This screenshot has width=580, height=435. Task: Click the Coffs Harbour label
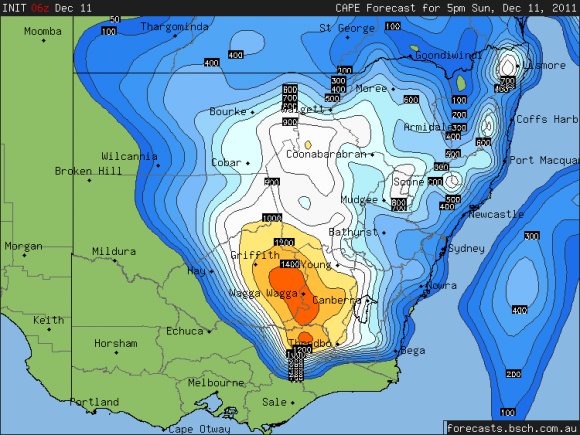[x=548, y=119]
